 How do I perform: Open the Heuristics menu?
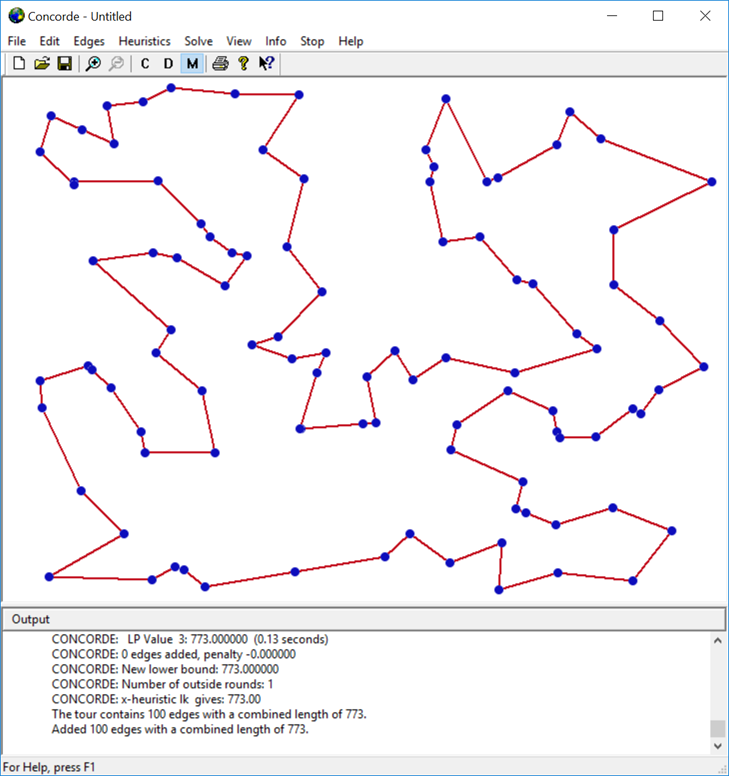click(145, 41)
